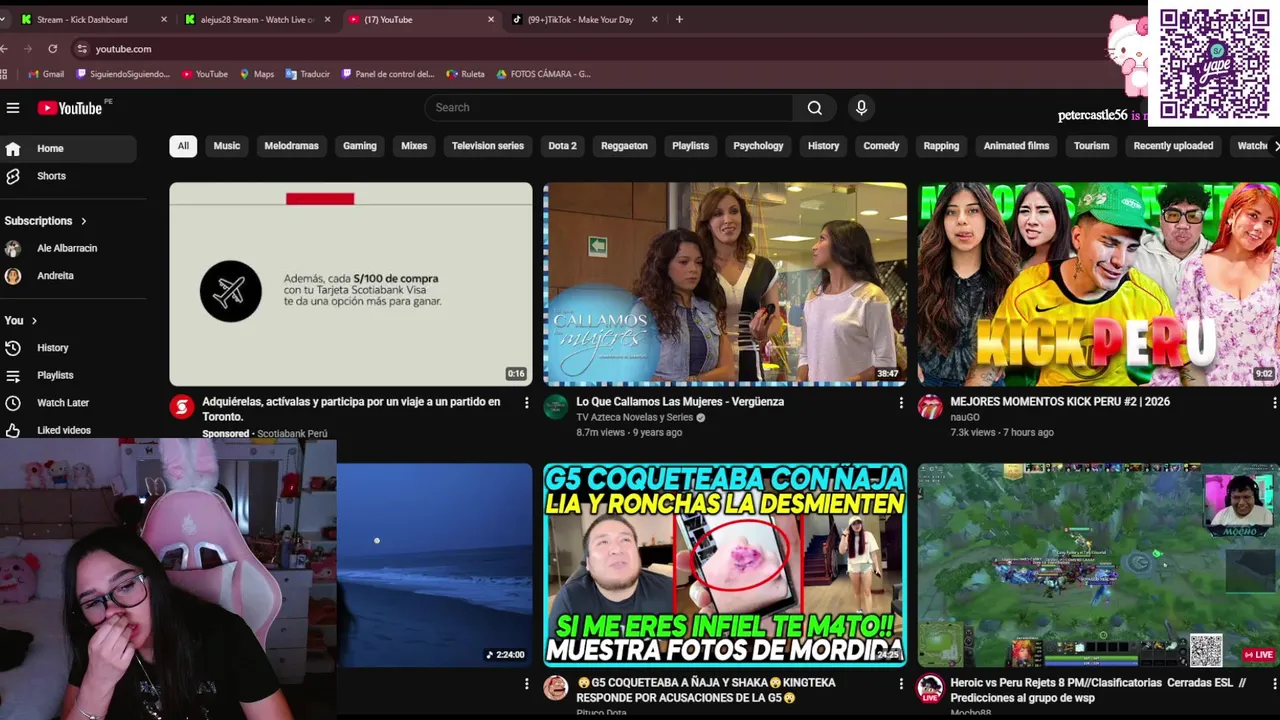Screen dimensions: 1280x720
Task: Open the Panel de control bookmark
Action: click(x=389, y=74)
